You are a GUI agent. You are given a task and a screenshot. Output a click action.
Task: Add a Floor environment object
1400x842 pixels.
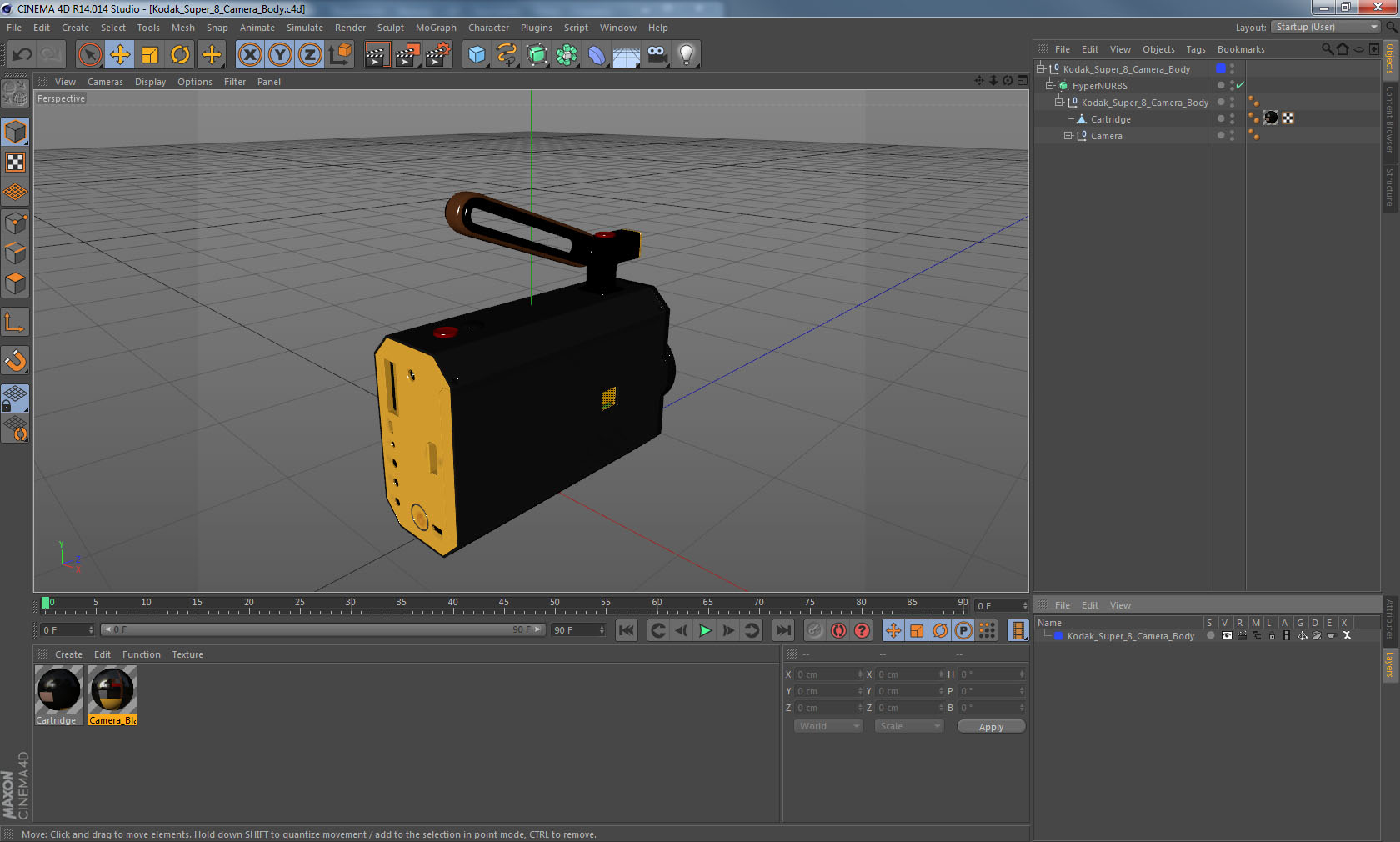point(627,55)
